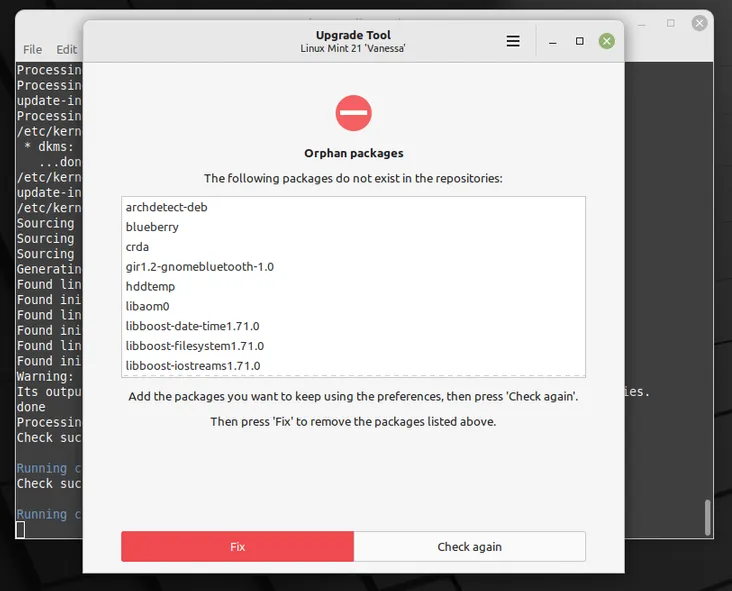
Task: Select gir1.2-gnomebluetooth-1.0 in the list
Action: click(199, 267)
